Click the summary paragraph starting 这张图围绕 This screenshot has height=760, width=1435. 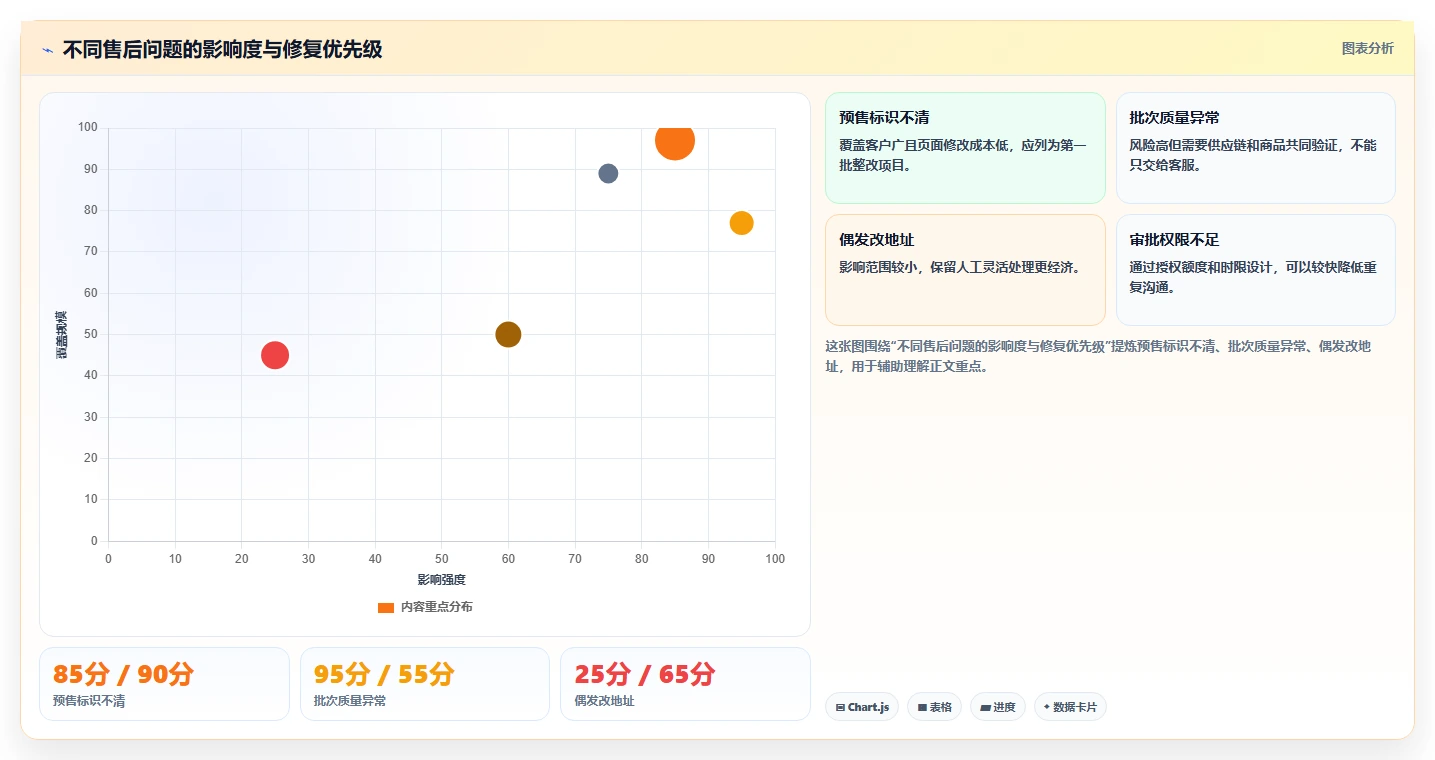click(1098, 356)
